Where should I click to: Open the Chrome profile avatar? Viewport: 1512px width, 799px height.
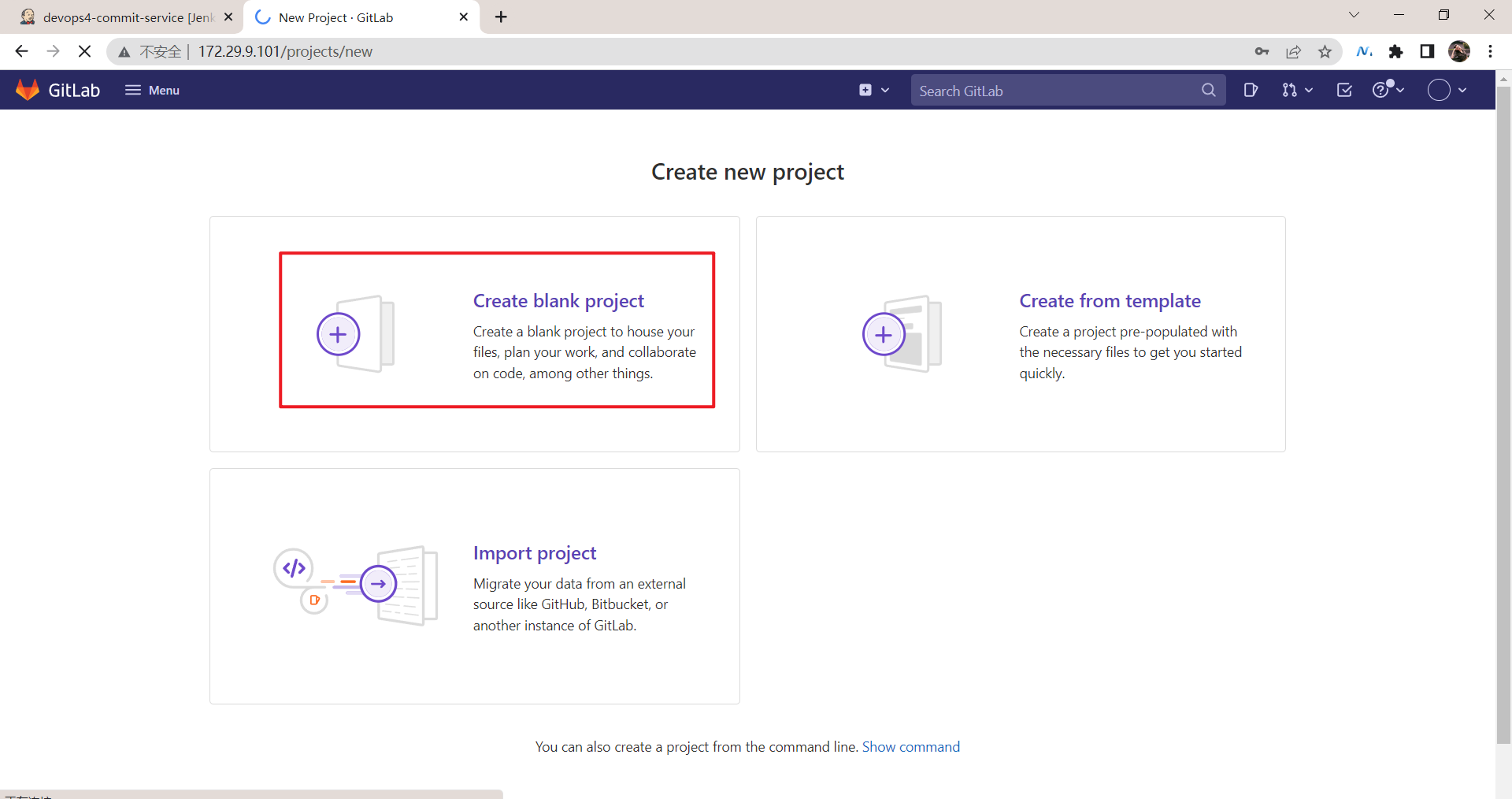(x=1459, y=51)
